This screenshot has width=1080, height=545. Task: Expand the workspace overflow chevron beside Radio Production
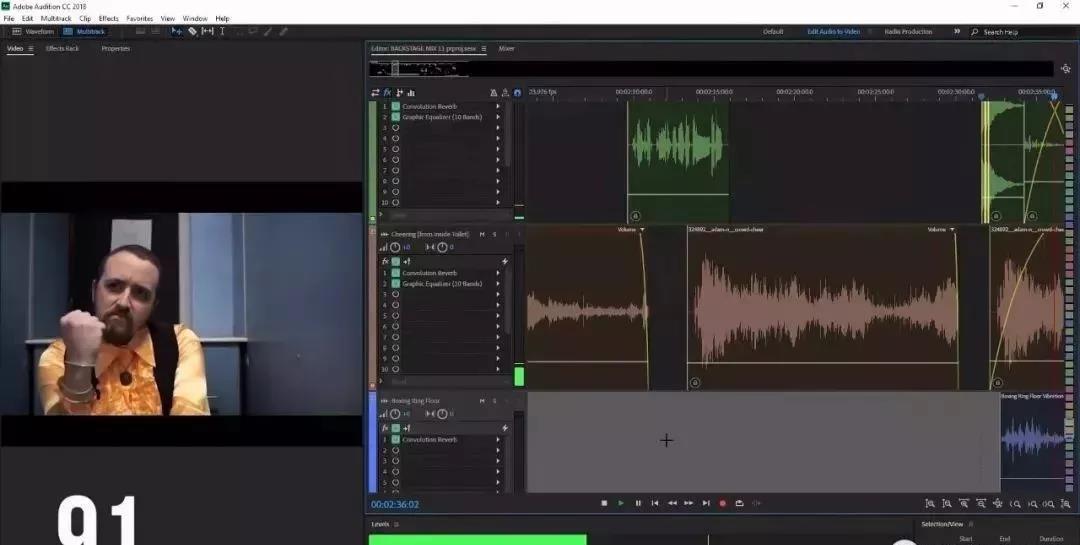[x=957, y=31]
